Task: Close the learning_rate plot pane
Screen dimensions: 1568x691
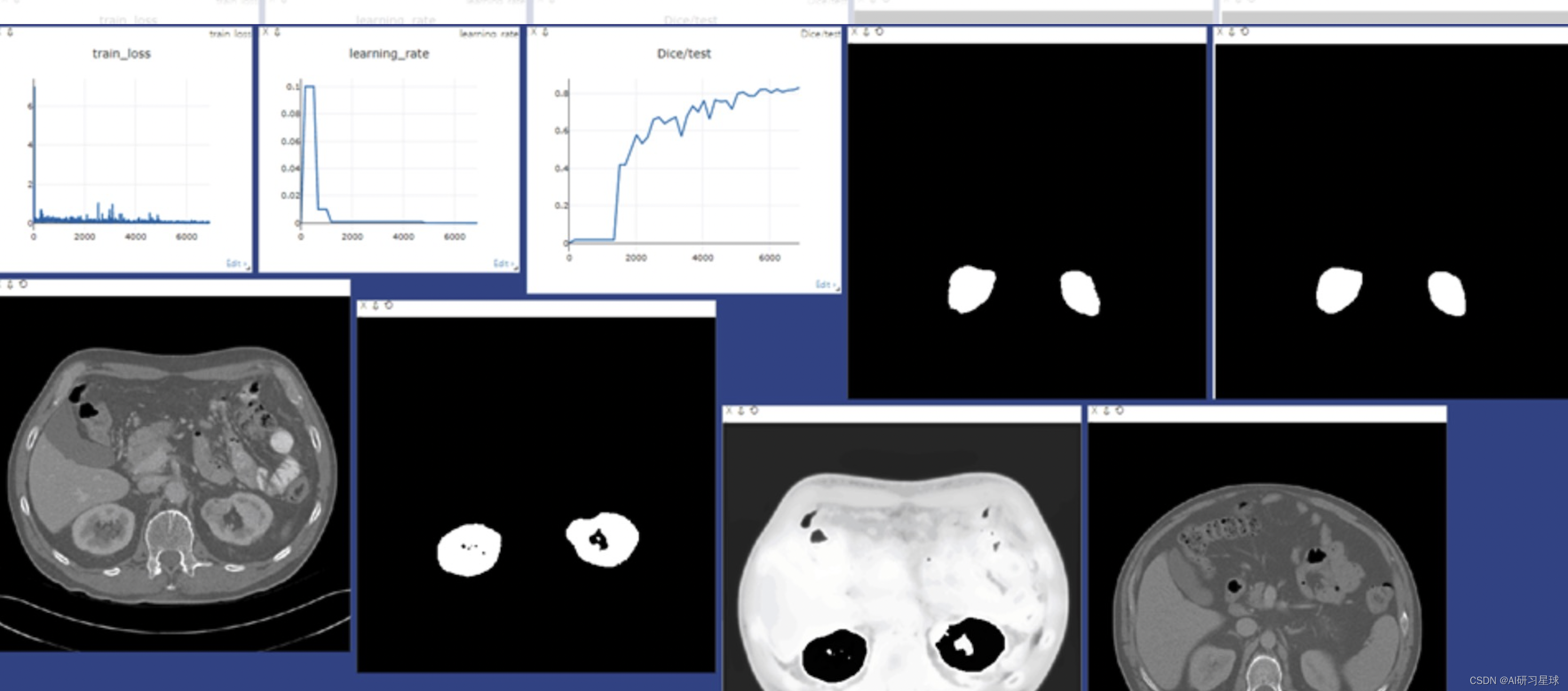Action: pos(265,32)
